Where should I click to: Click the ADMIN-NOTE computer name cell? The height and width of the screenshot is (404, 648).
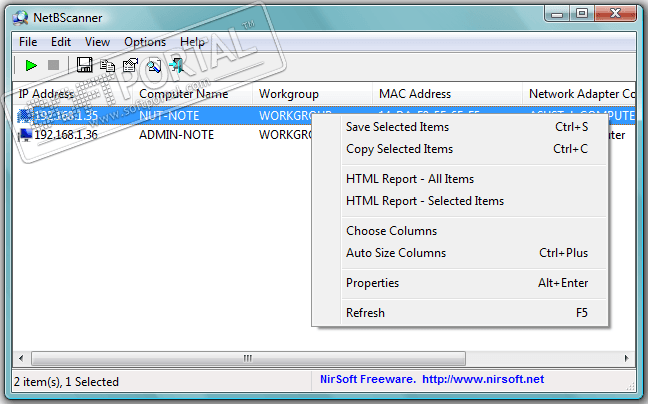[x=176, y=135]
